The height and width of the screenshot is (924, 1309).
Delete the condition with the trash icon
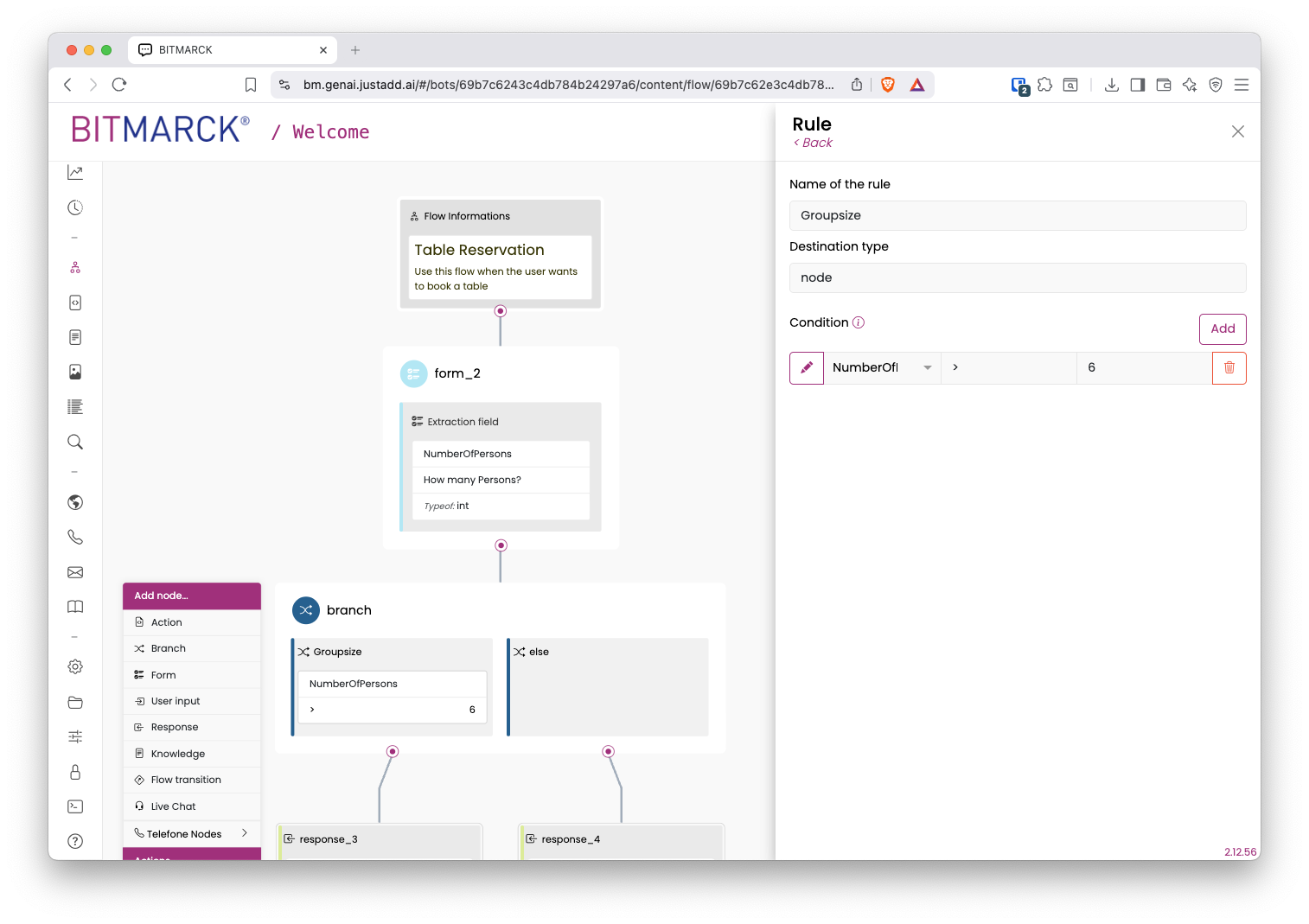[x=1229, y=368]
